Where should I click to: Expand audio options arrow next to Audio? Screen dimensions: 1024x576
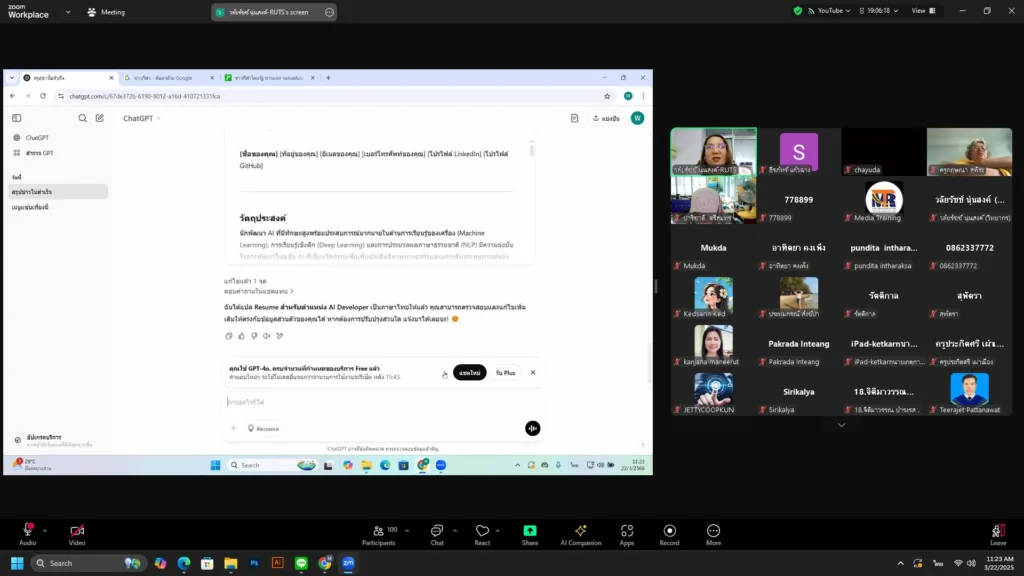tap(45, 530)
